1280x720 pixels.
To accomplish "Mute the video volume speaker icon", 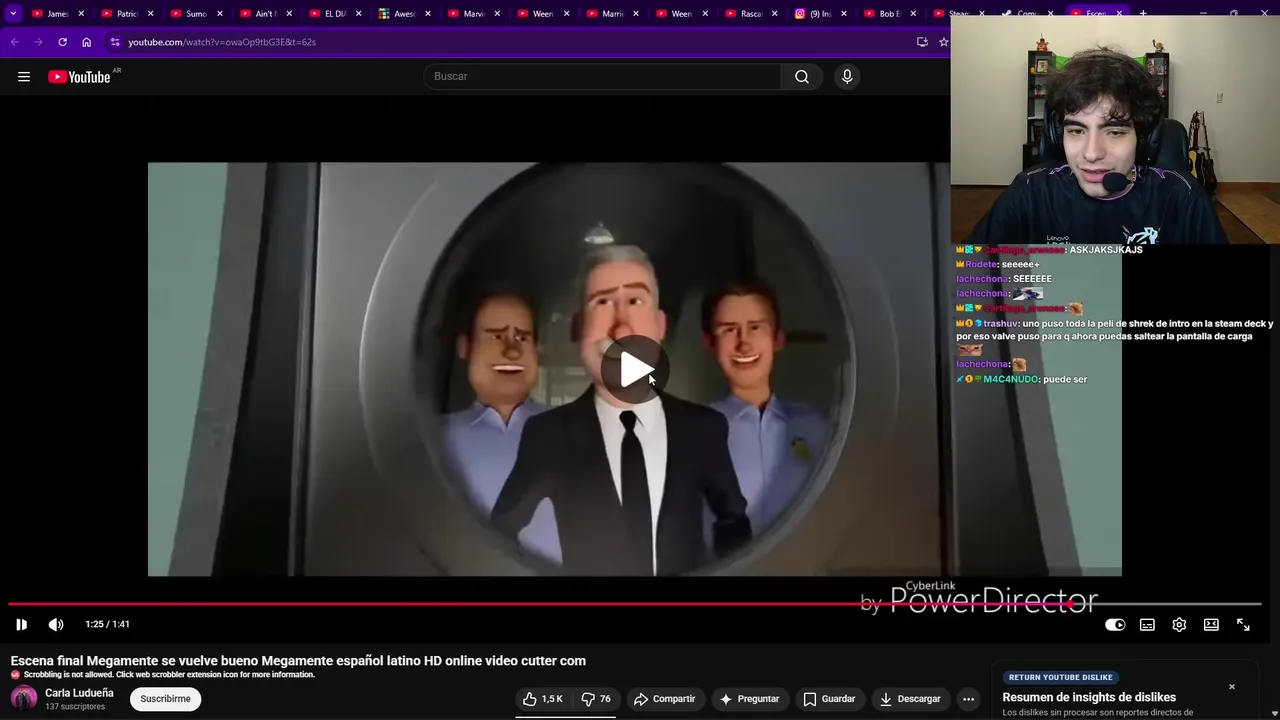I will click(x=56, y=624).
